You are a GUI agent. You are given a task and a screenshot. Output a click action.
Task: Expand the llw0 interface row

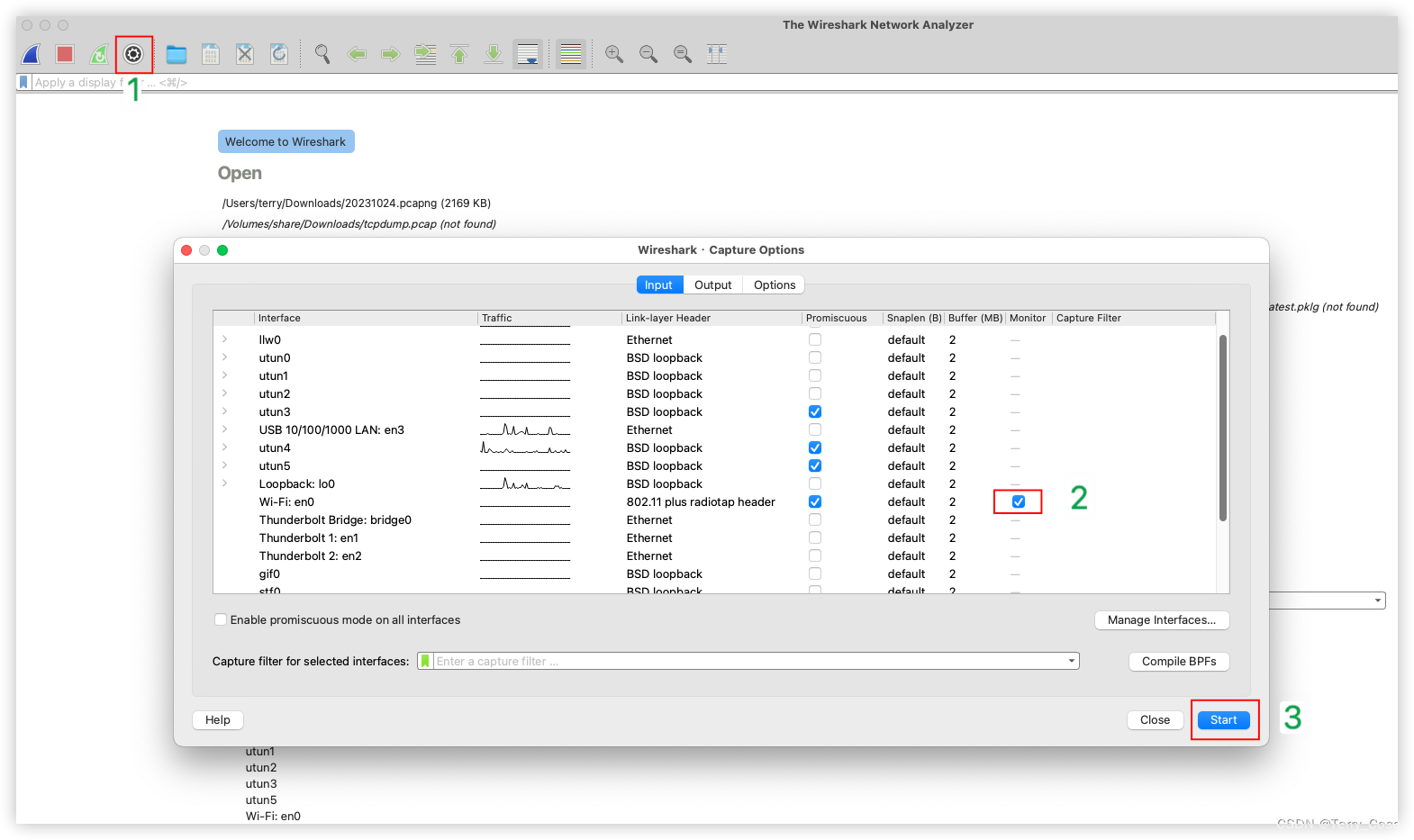224,339
